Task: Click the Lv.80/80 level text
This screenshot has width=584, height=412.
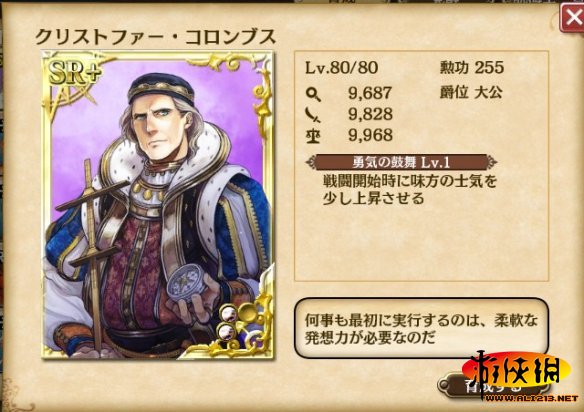Action: coord(342,67)
